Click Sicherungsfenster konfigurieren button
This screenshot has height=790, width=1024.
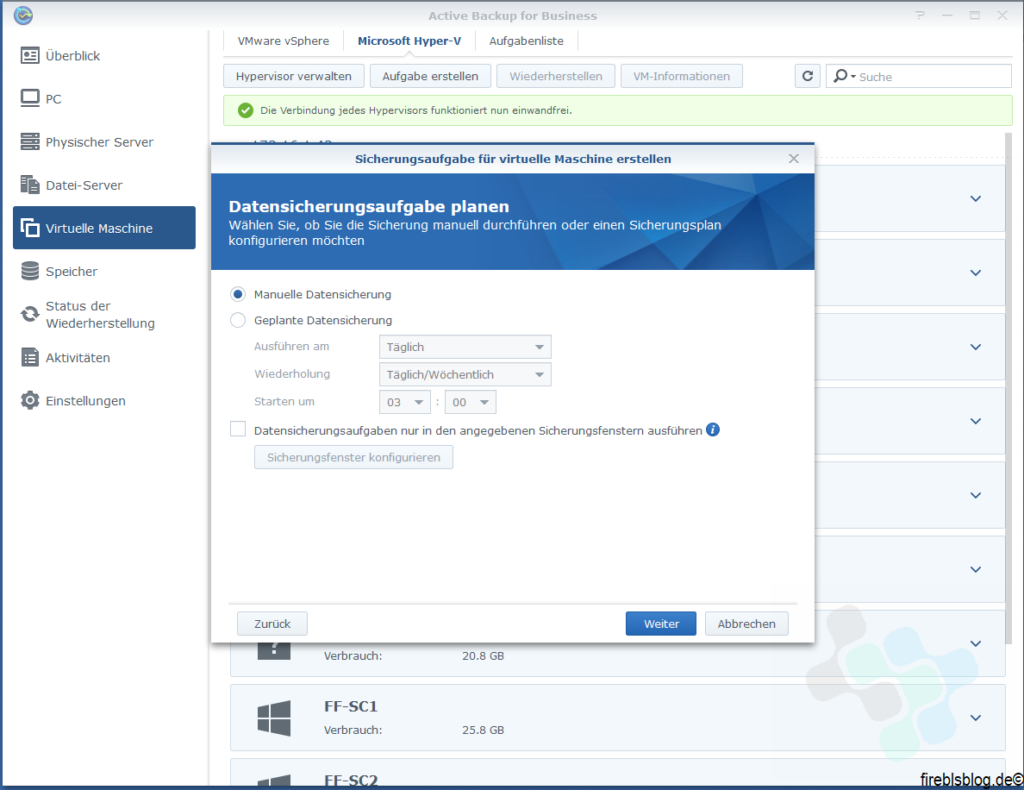[353, 457]
